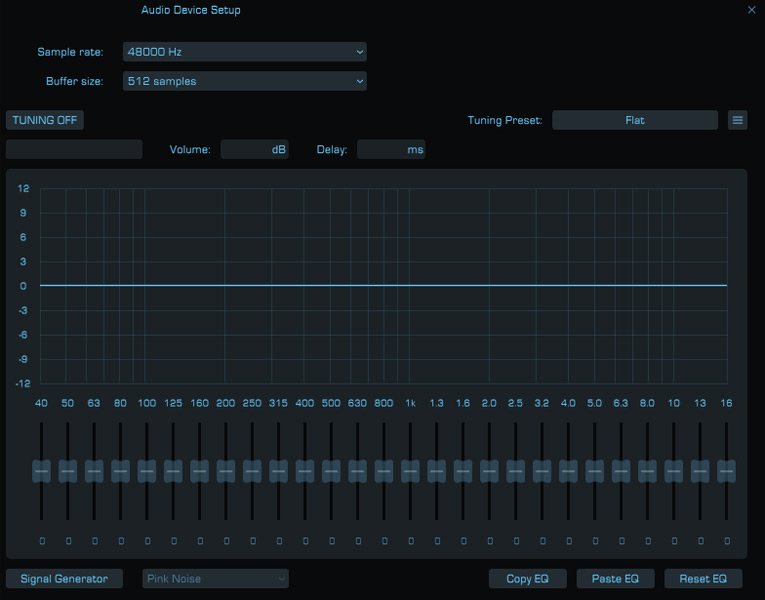Click the 5.0 kHz band slider handle

[594, 470]
